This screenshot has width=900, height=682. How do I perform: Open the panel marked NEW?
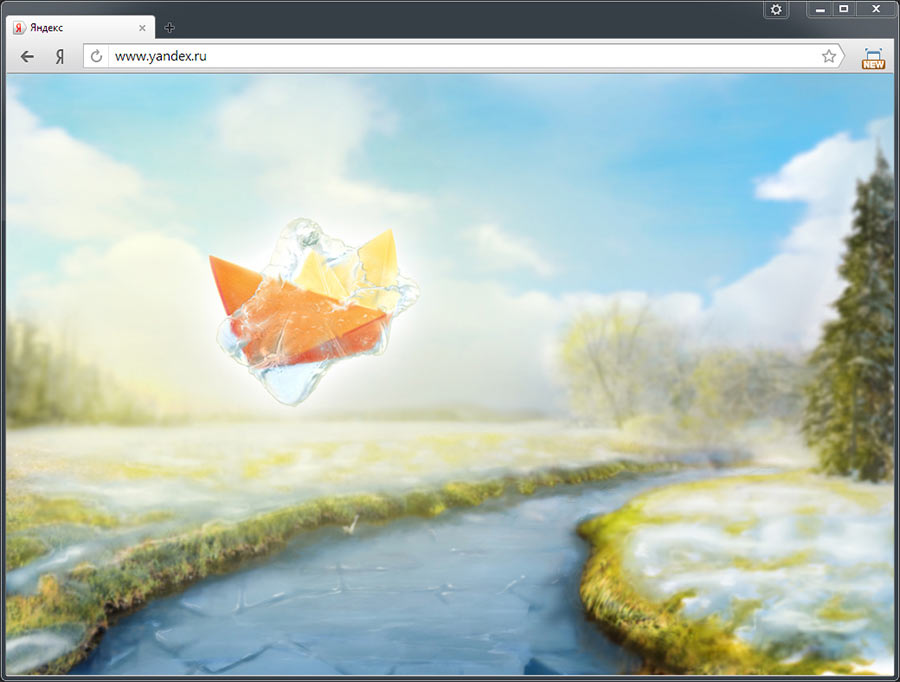873,58
